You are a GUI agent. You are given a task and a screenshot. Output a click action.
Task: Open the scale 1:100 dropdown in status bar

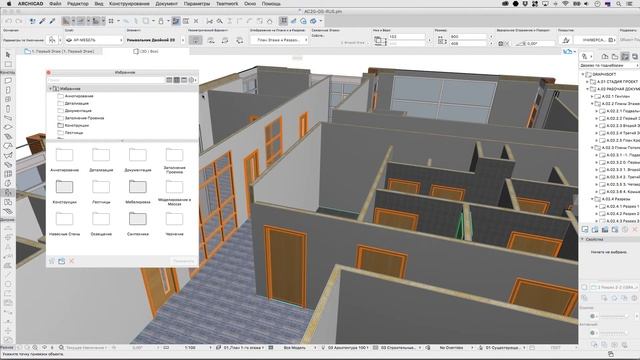(198, 348)
